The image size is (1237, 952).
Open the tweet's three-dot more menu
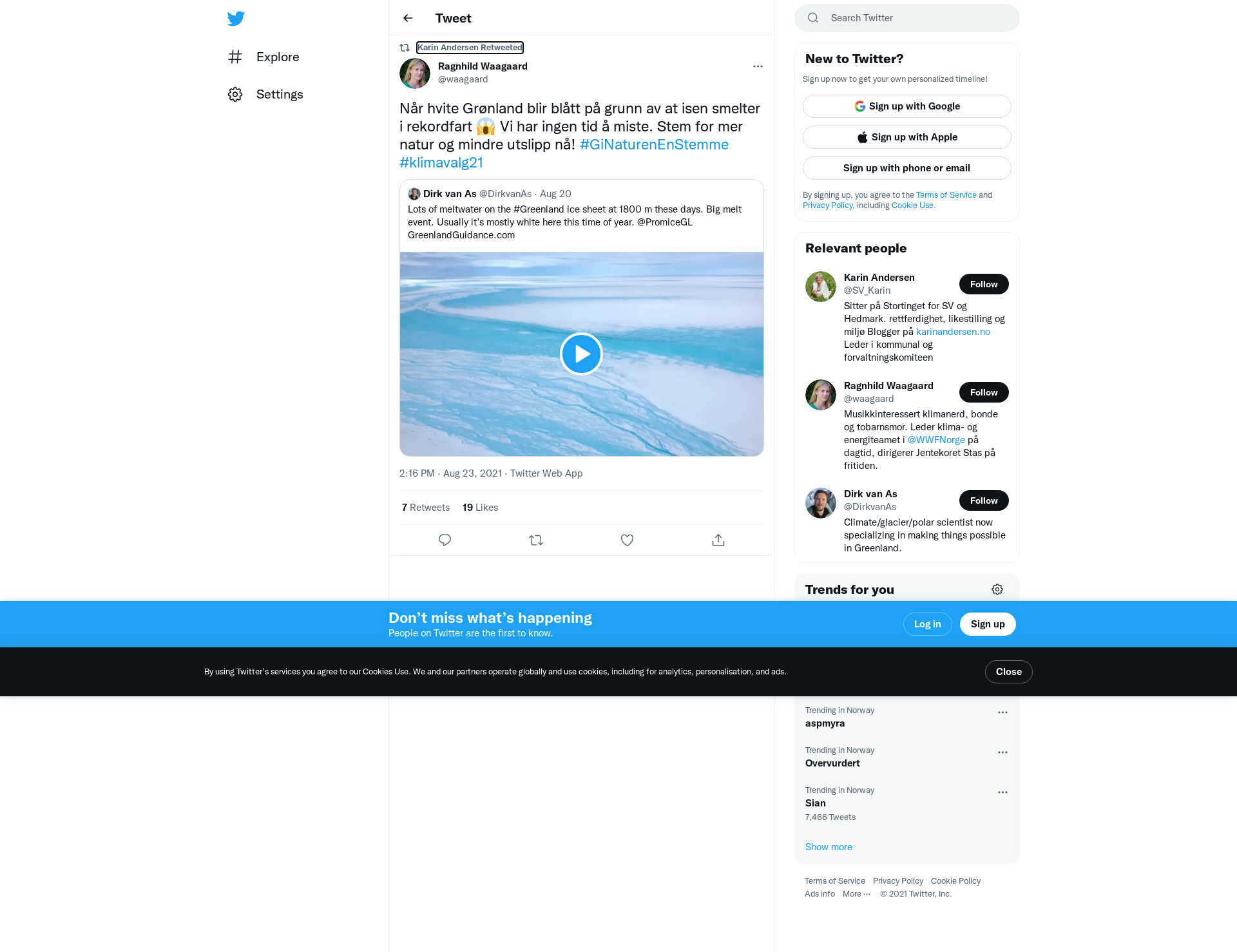coord(758,66)
